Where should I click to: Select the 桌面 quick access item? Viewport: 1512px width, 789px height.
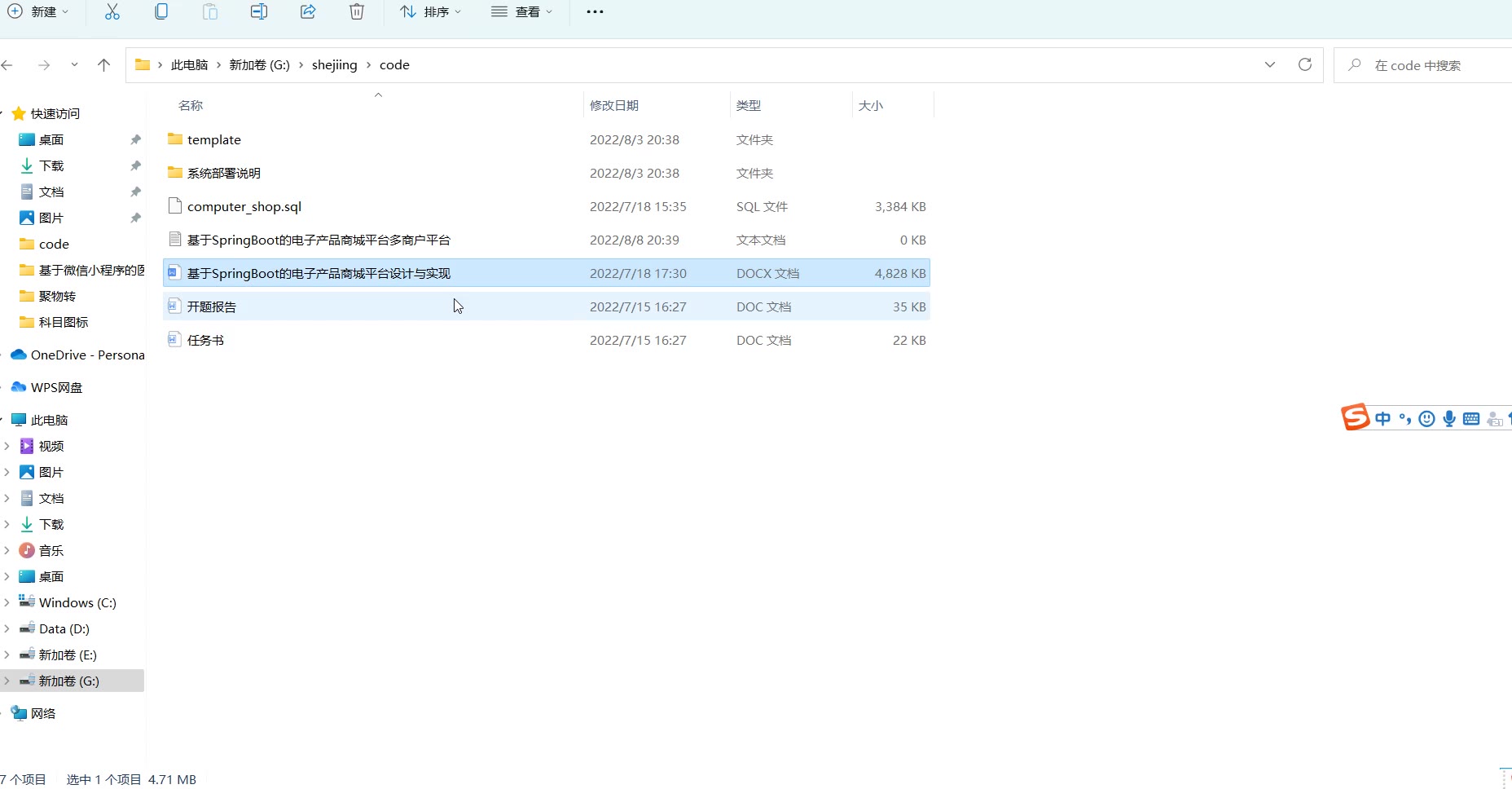[51, 140]
